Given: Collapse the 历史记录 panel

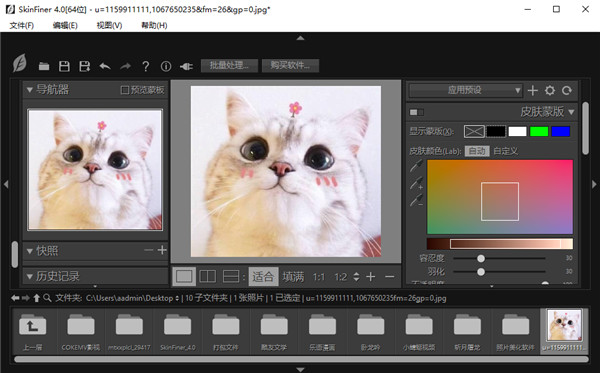Looking at the screenshot, I should click(29, 276).
